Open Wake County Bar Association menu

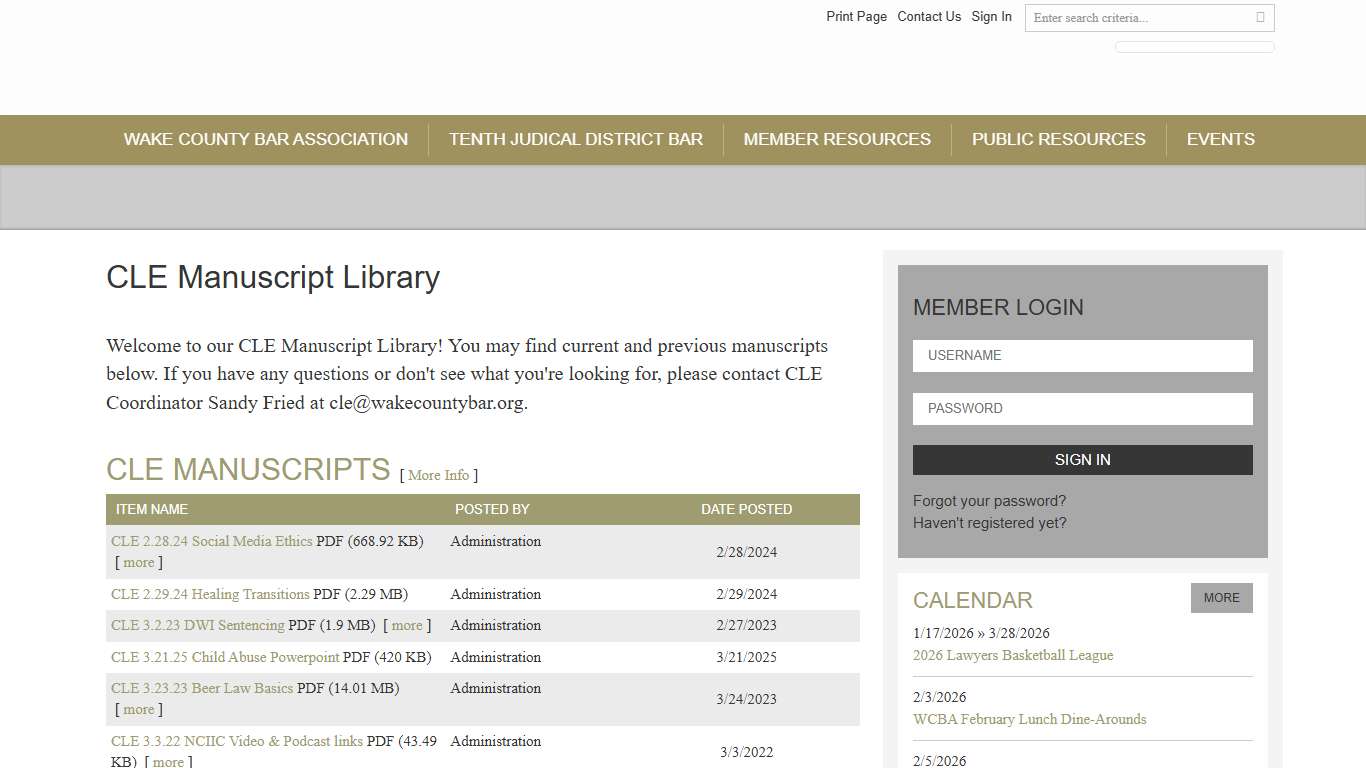point(265,139)
